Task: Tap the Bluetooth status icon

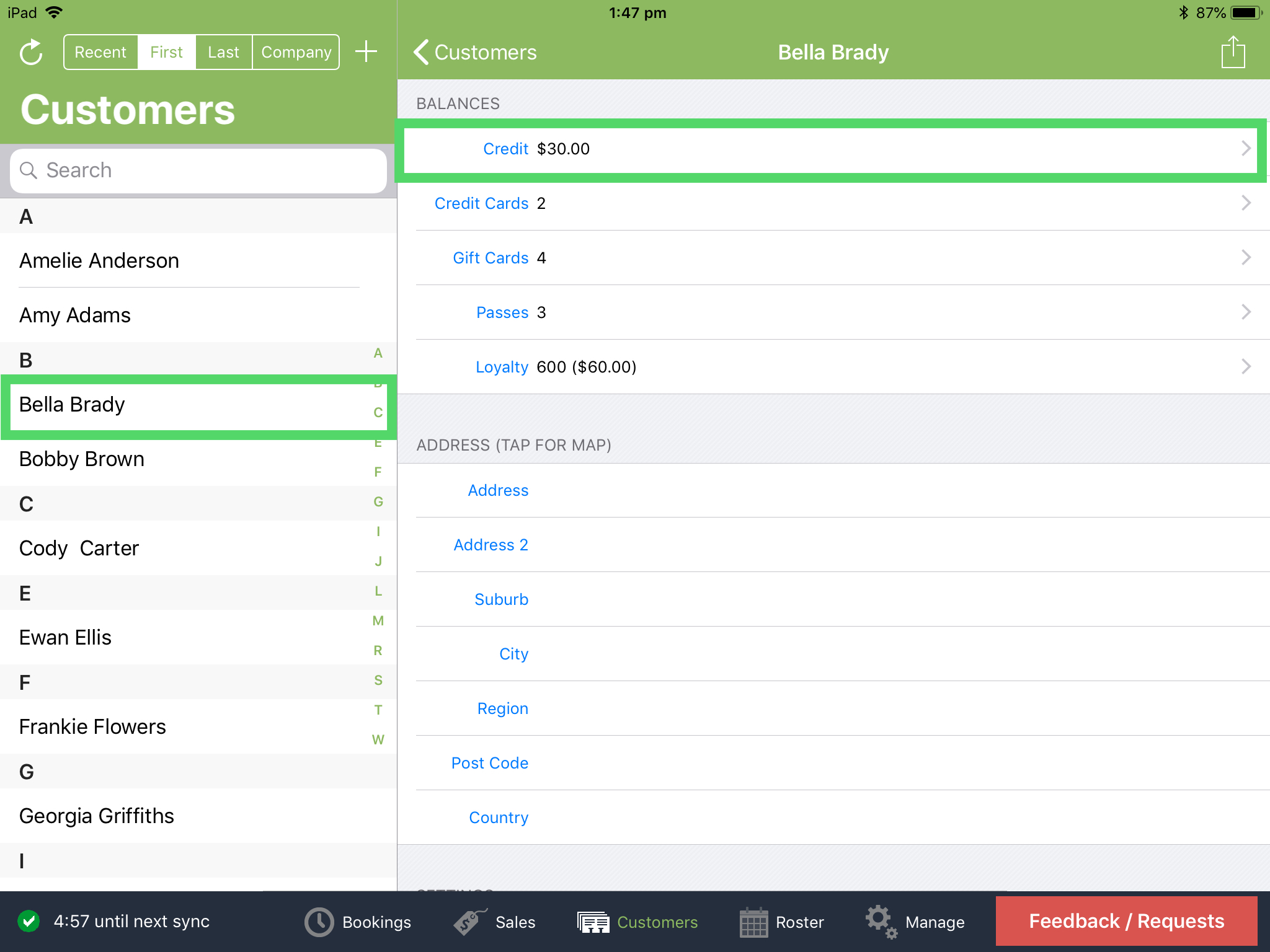Action: point(1183,12)
